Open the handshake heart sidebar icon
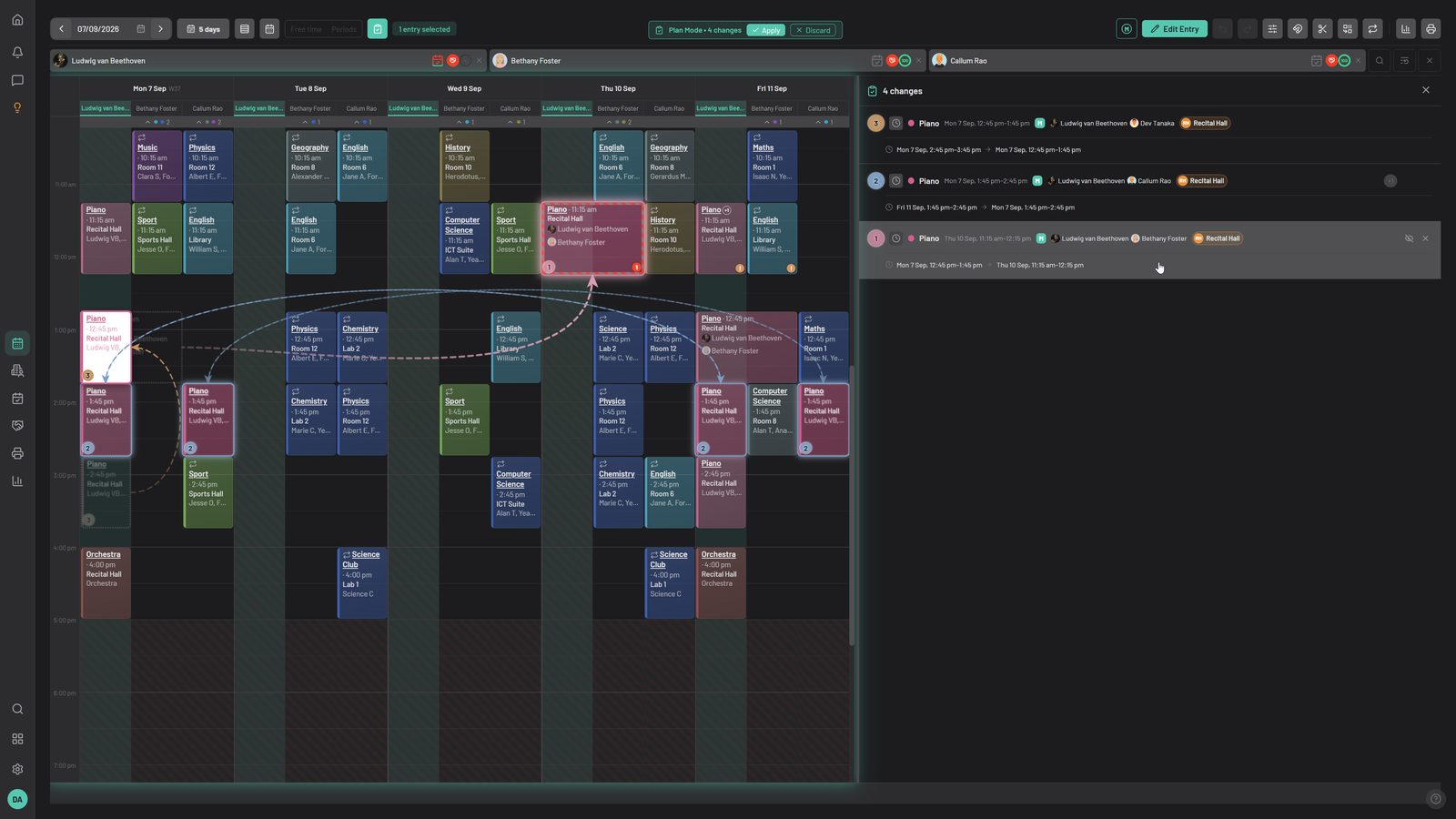This screenshot has height=819, width=1456. point(17,425)
